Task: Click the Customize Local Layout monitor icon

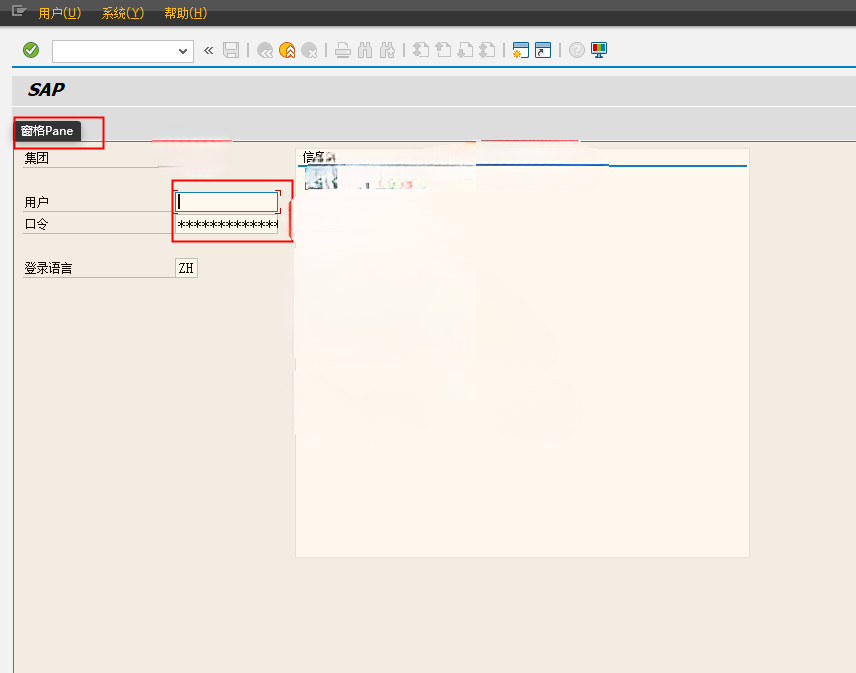Action: tap(599, 50)
